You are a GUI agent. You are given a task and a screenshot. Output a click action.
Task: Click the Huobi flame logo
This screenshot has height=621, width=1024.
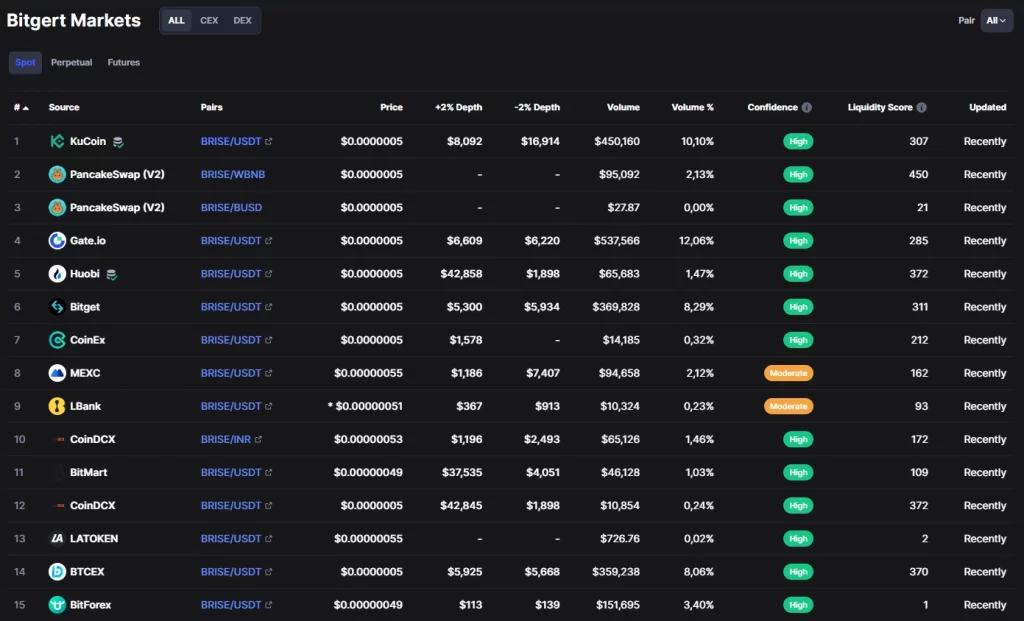57,274
